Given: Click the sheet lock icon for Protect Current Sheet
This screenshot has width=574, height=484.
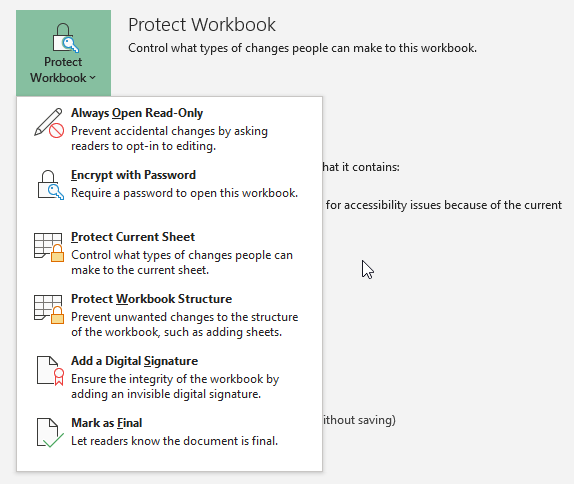Looking at the screenshot, I should pyautogui.click(x=49, y=247).
